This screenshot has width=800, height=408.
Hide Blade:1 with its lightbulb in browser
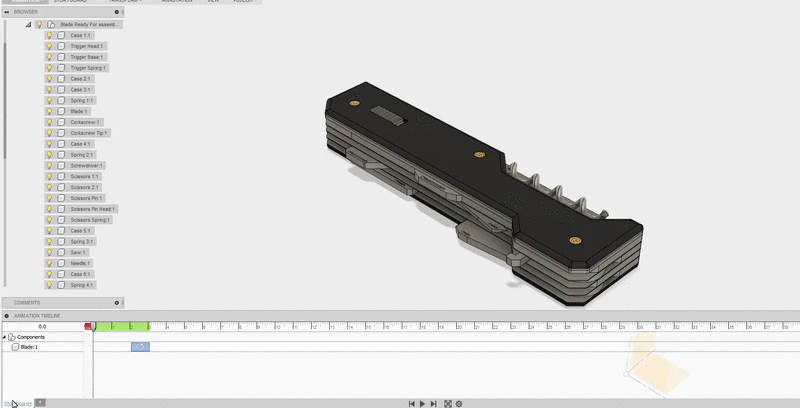(49, 111)
